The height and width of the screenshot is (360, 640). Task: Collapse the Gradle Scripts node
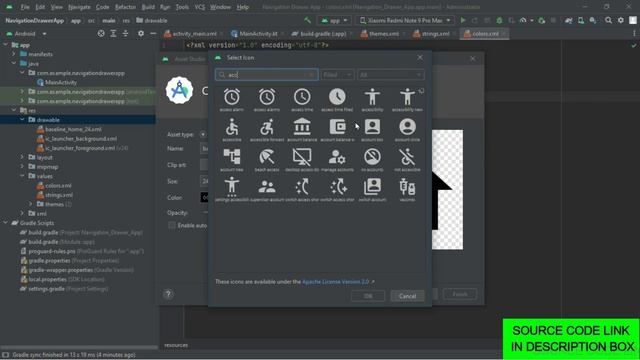coord(5,223)
